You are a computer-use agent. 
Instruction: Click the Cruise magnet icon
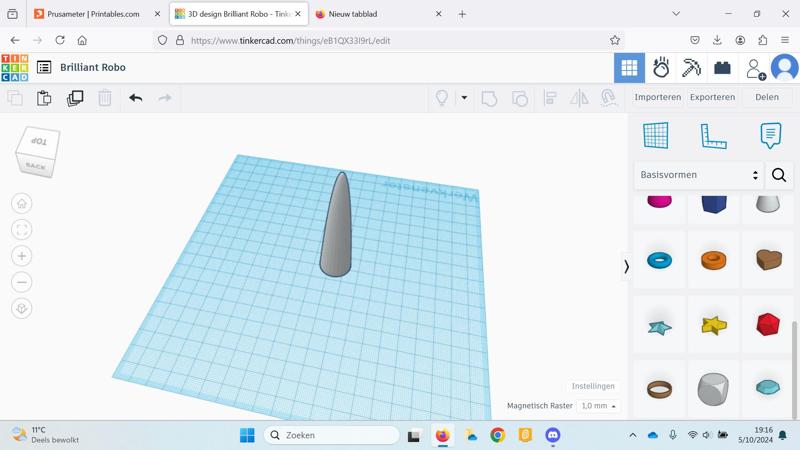[608, 97]
